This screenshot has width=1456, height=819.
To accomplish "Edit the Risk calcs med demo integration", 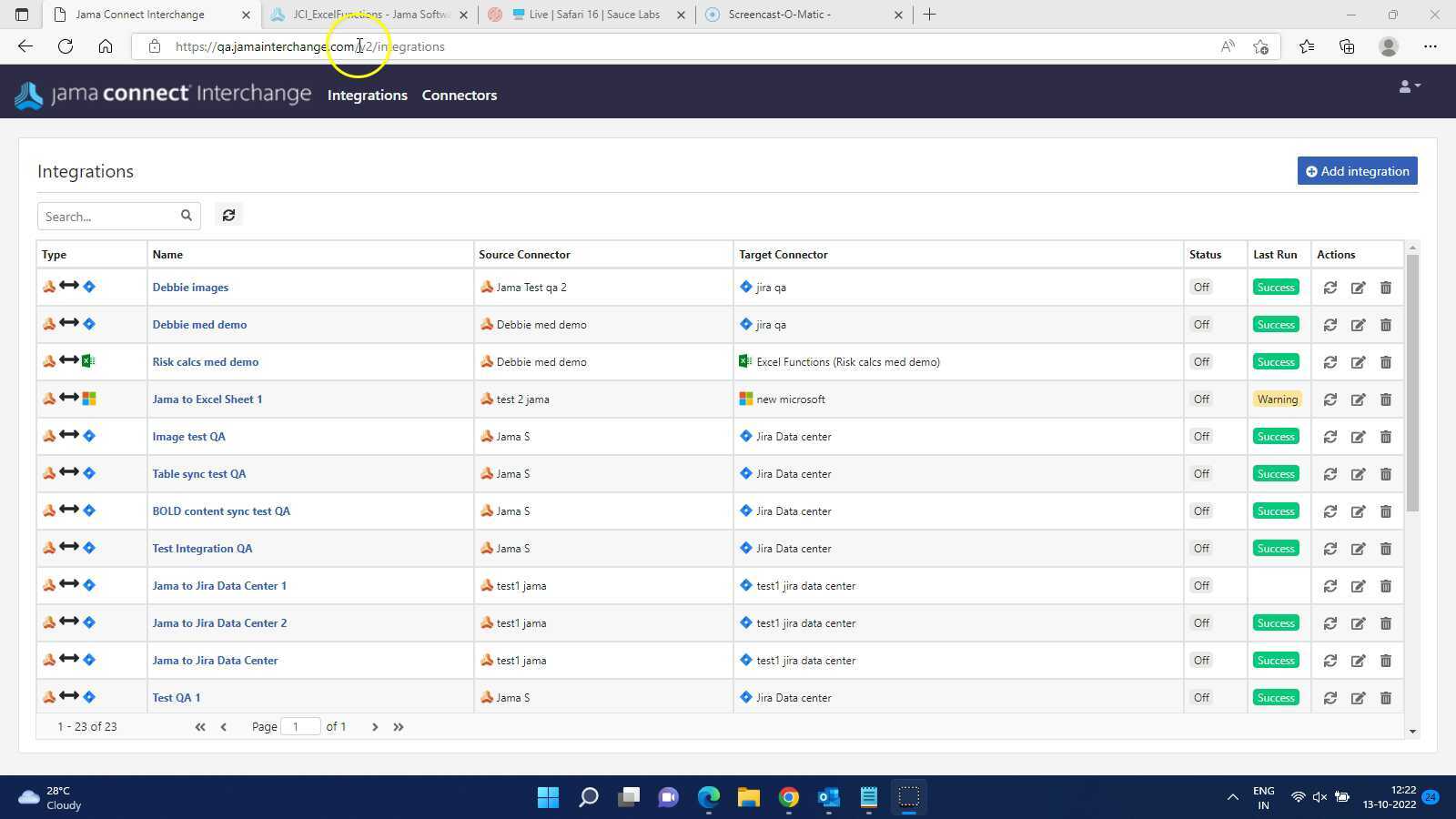I will tap(1358, 362).
